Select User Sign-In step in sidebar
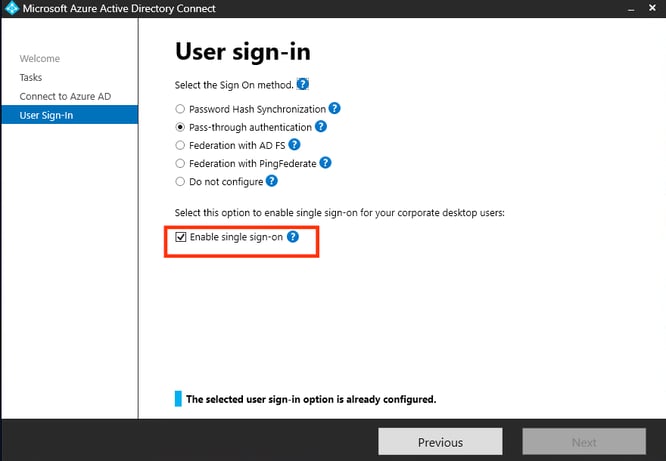 [46, 115]
